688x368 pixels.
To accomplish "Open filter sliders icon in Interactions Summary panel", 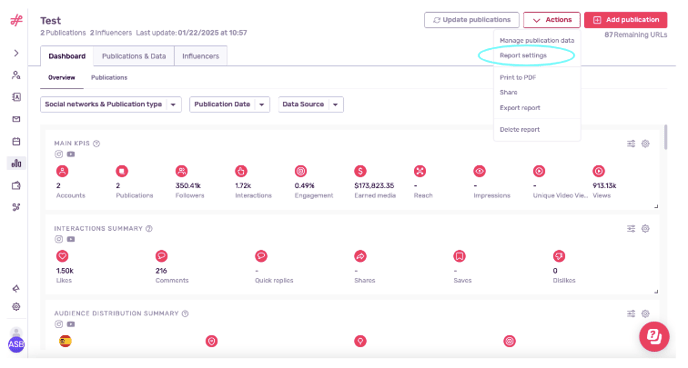I will click(631, 229).
